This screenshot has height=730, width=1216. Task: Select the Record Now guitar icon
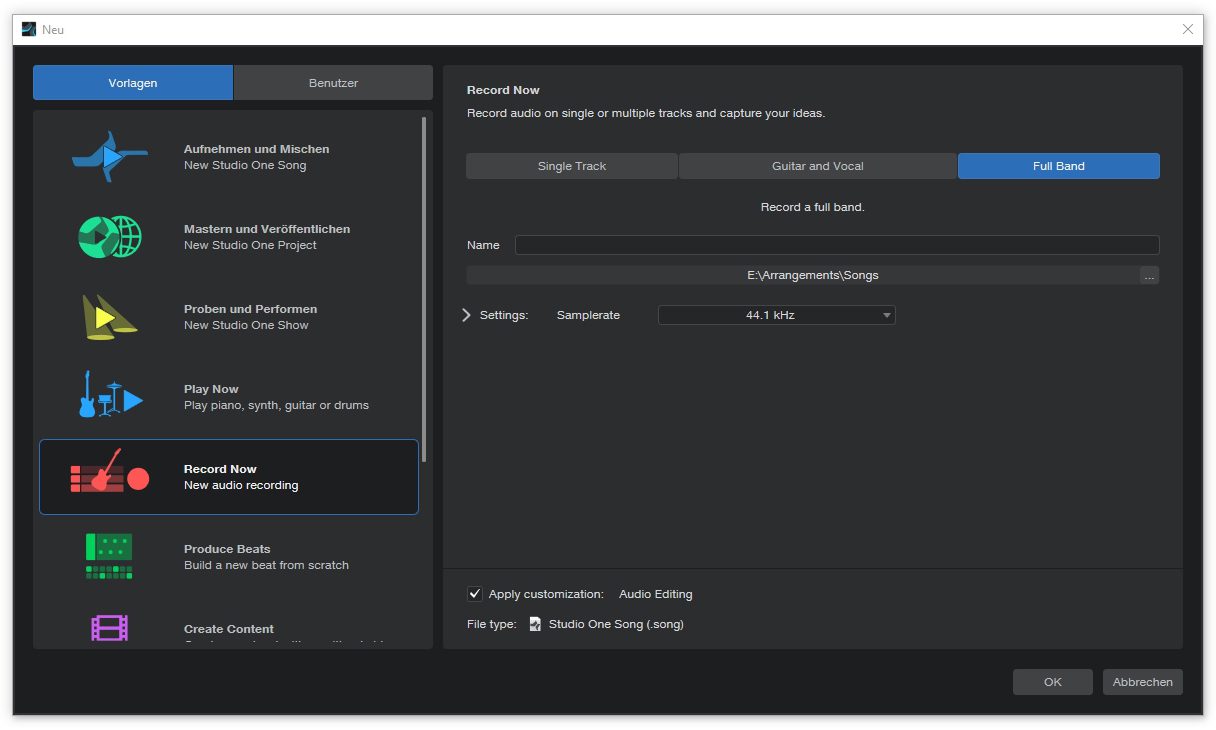tap(110, 477)
